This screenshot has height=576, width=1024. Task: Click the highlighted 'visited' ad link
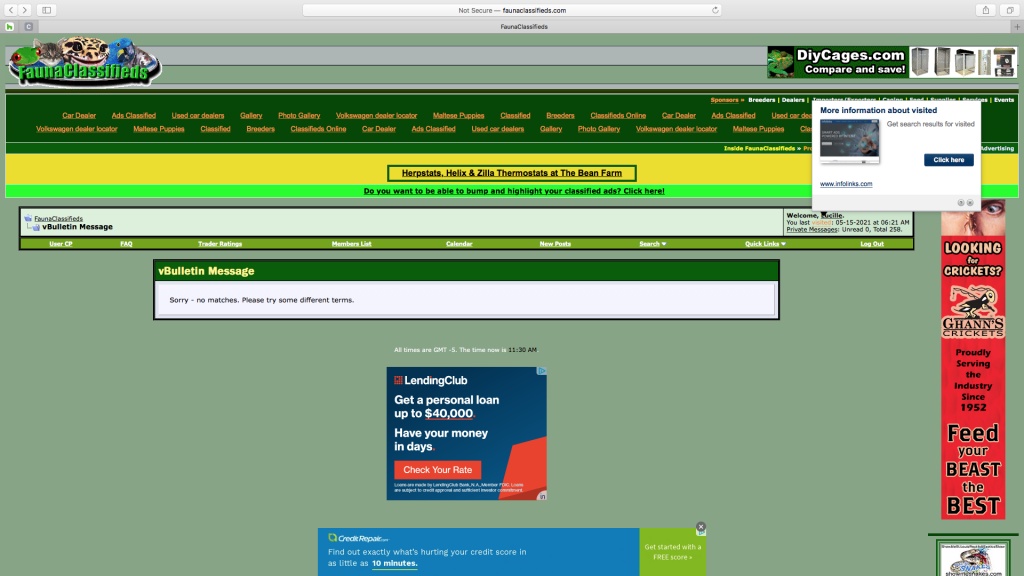pos(822,223)
